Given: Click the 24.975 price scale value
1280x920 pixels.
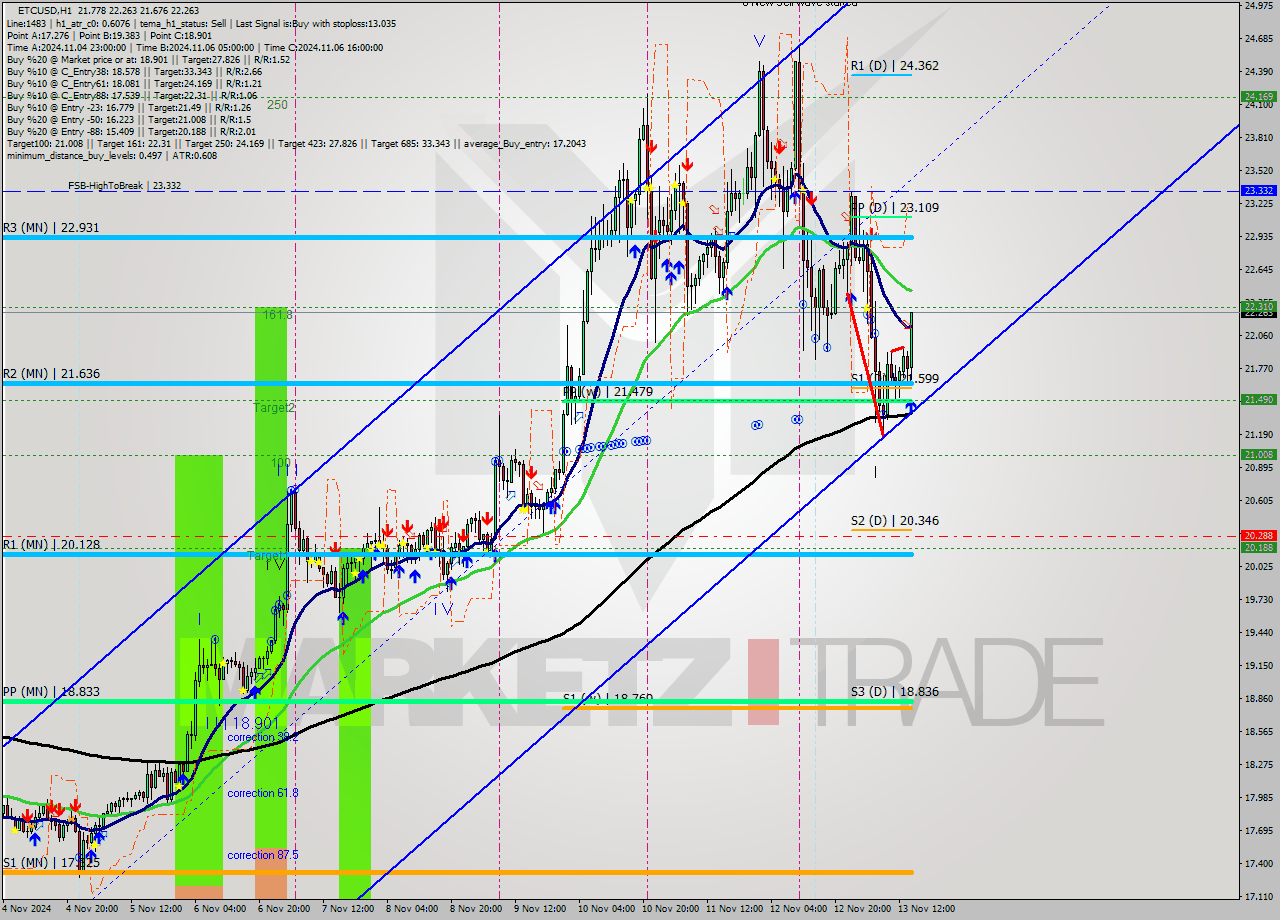Looking at the screenshot, I should [1258, 6].
